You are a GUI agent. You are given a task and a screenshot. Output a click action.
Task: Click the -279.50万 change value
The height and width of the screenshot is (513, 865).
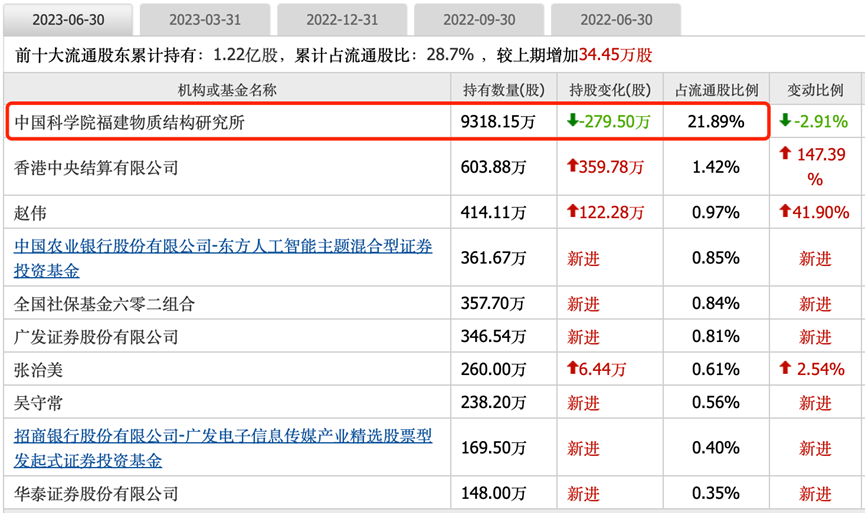pos(608,121)
